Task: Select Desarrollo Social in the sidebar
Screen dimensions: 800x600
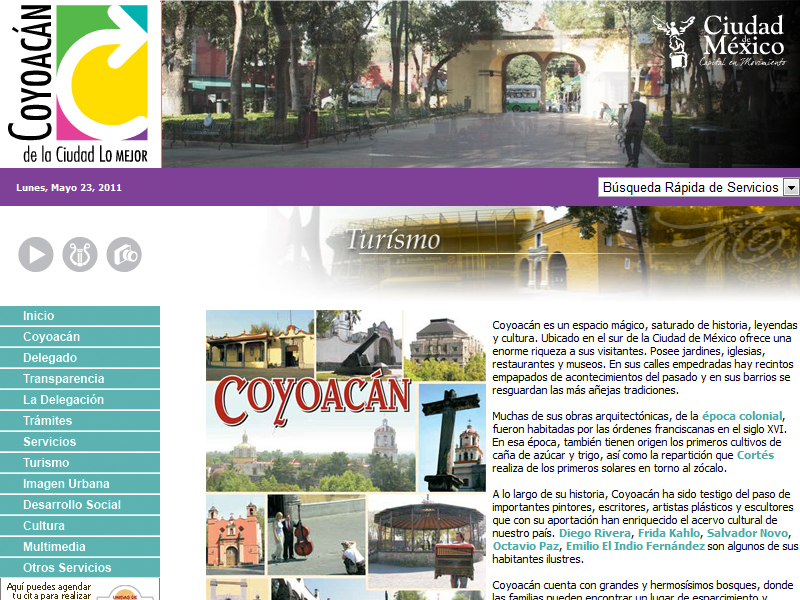Action: pos(72,505)
